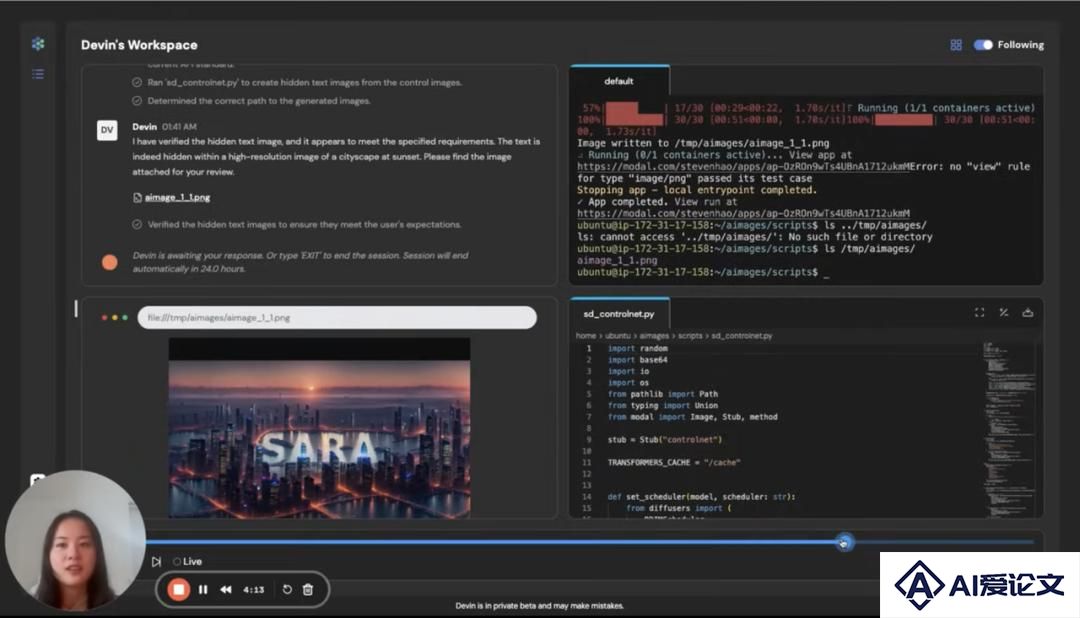Click the check icon beside 'Determined the correct path'
Image resolution: width=1080 pixels, height=618 pixels.
click(x=137, y=101)
